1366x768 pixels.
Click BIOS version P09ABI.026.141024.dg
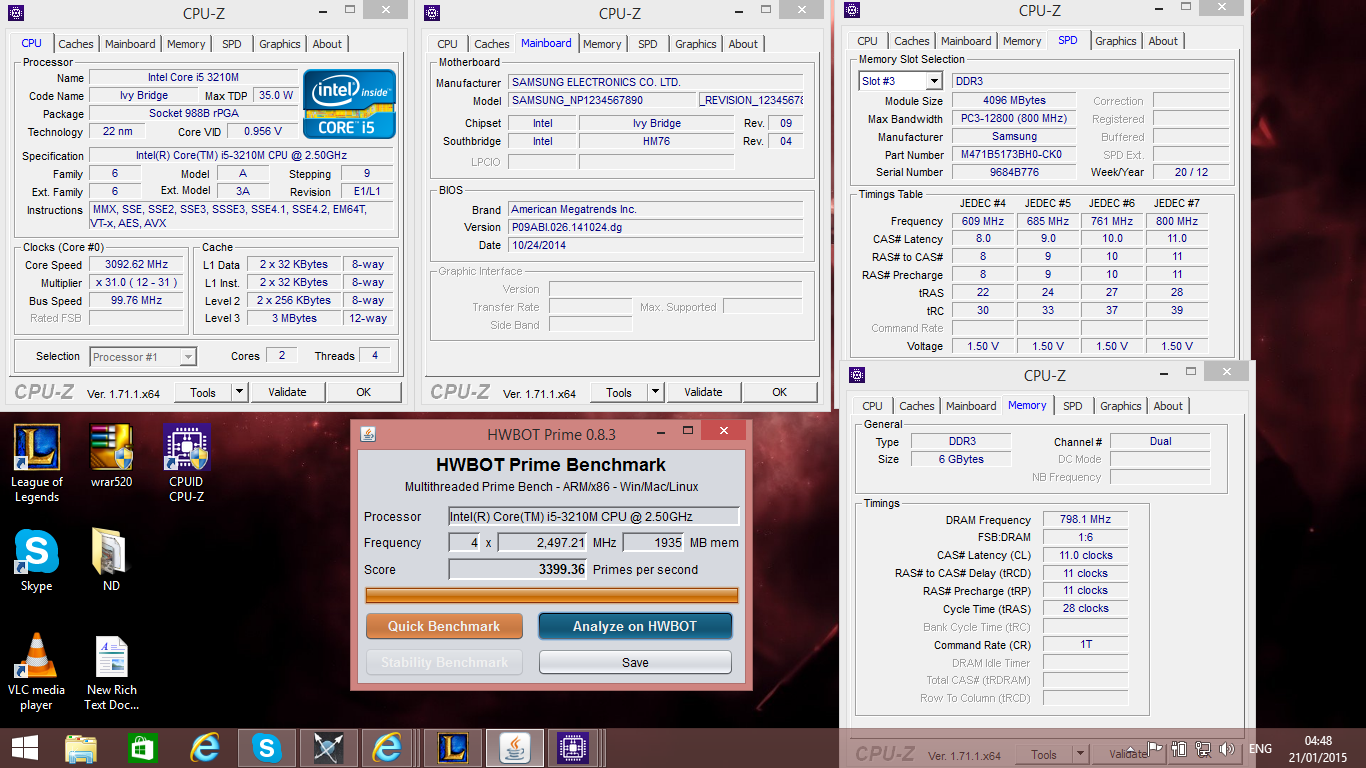(x=655, y=227)
